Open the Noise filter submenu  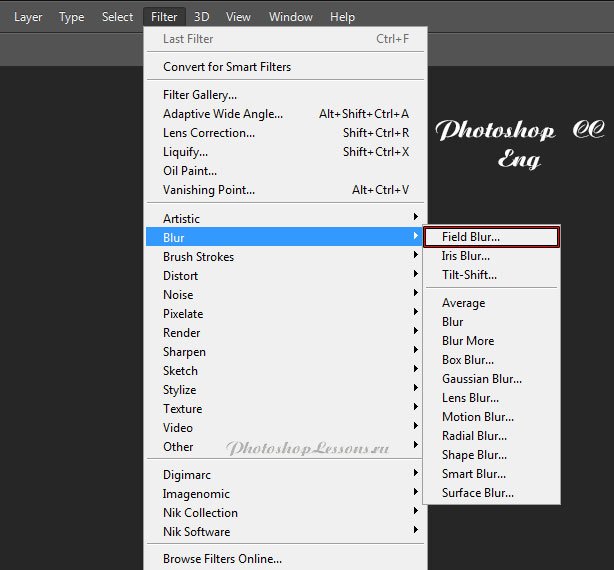[x=178, y=295]
